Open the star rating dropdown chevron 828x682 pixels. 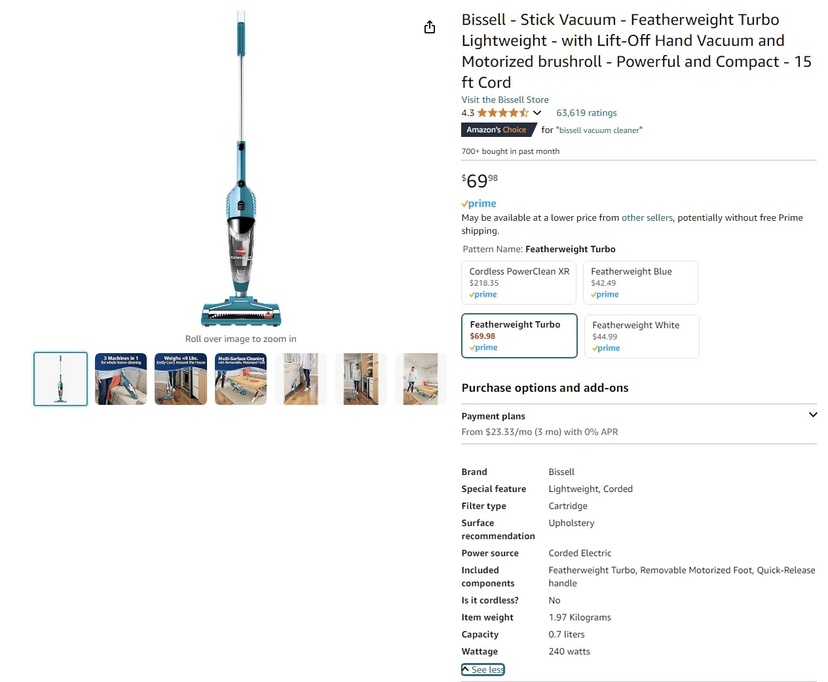pos(537,112)
